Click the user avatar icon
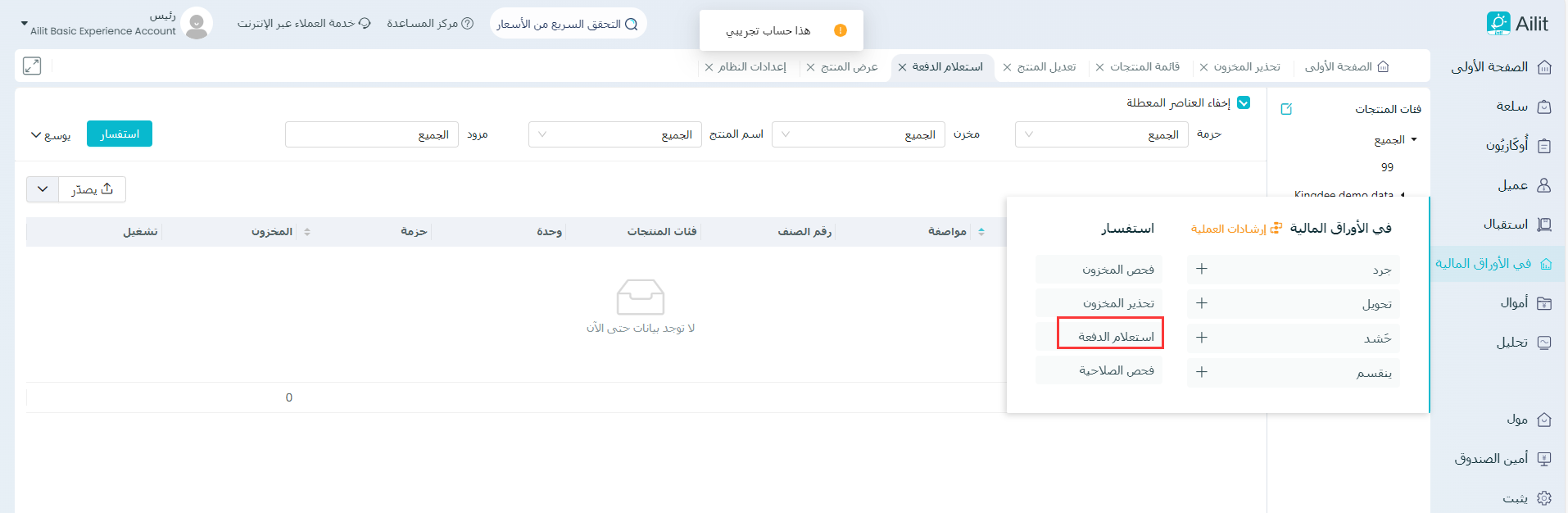Screen dimensions: 1568x513 197,24
